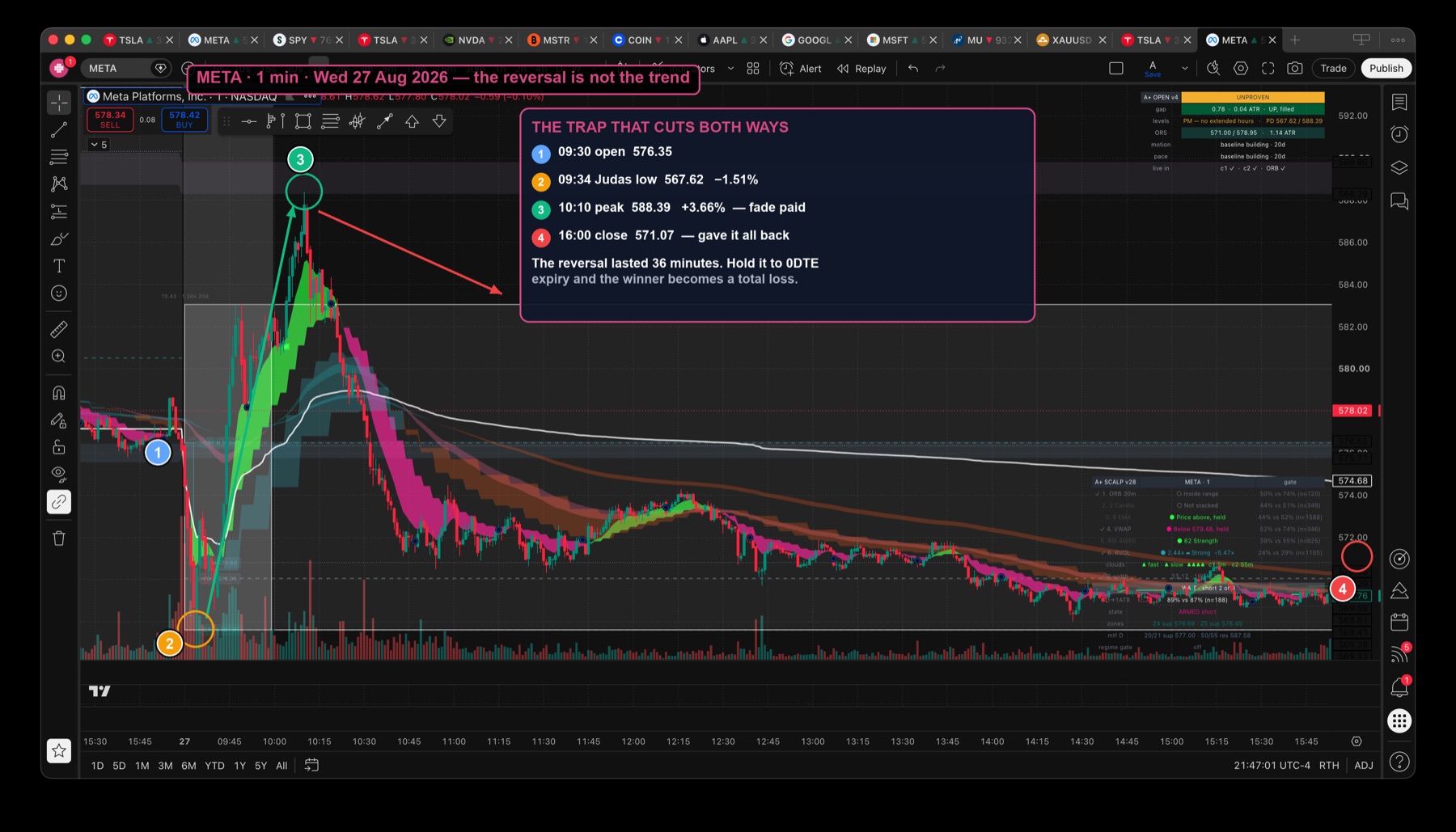Open the Fibonacci and Gann tools

pos(59,157)
